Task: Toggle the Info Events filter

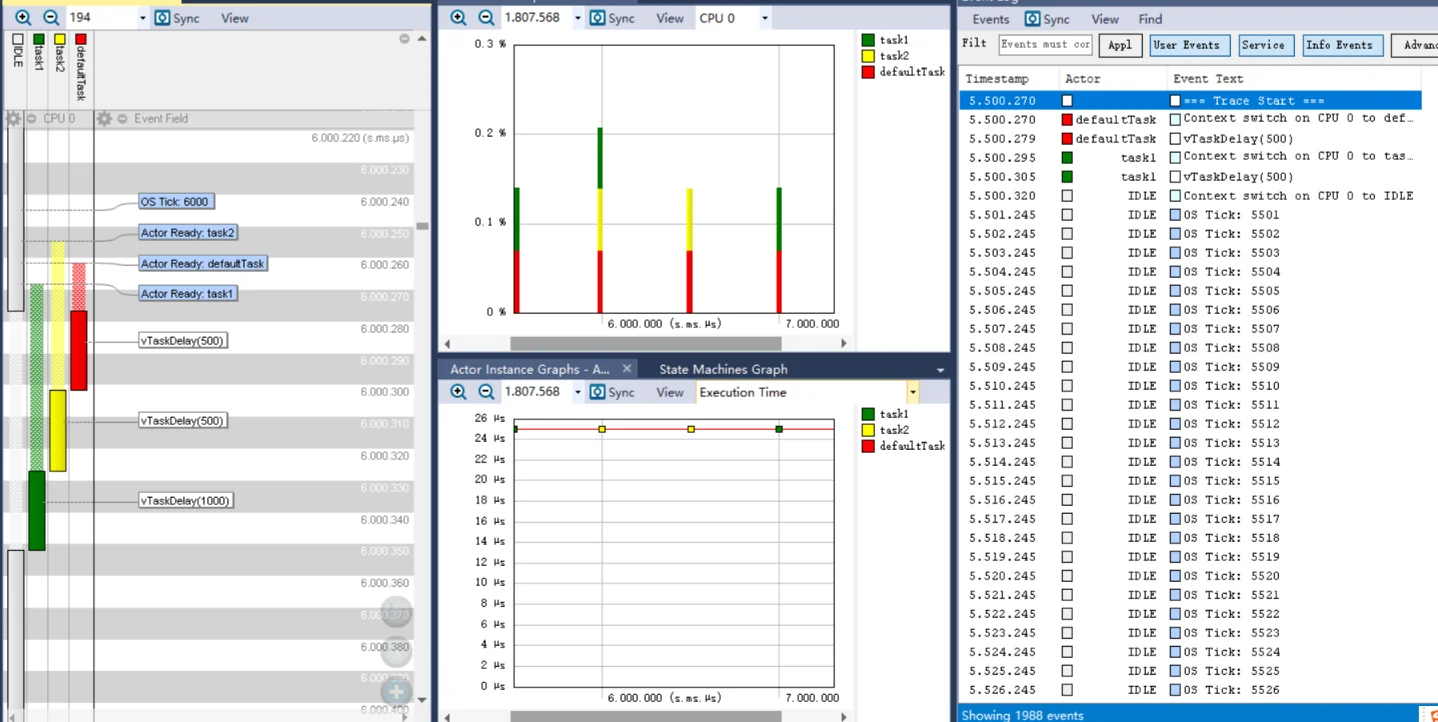Action: pyautogui.click(x=1339, y=45)
